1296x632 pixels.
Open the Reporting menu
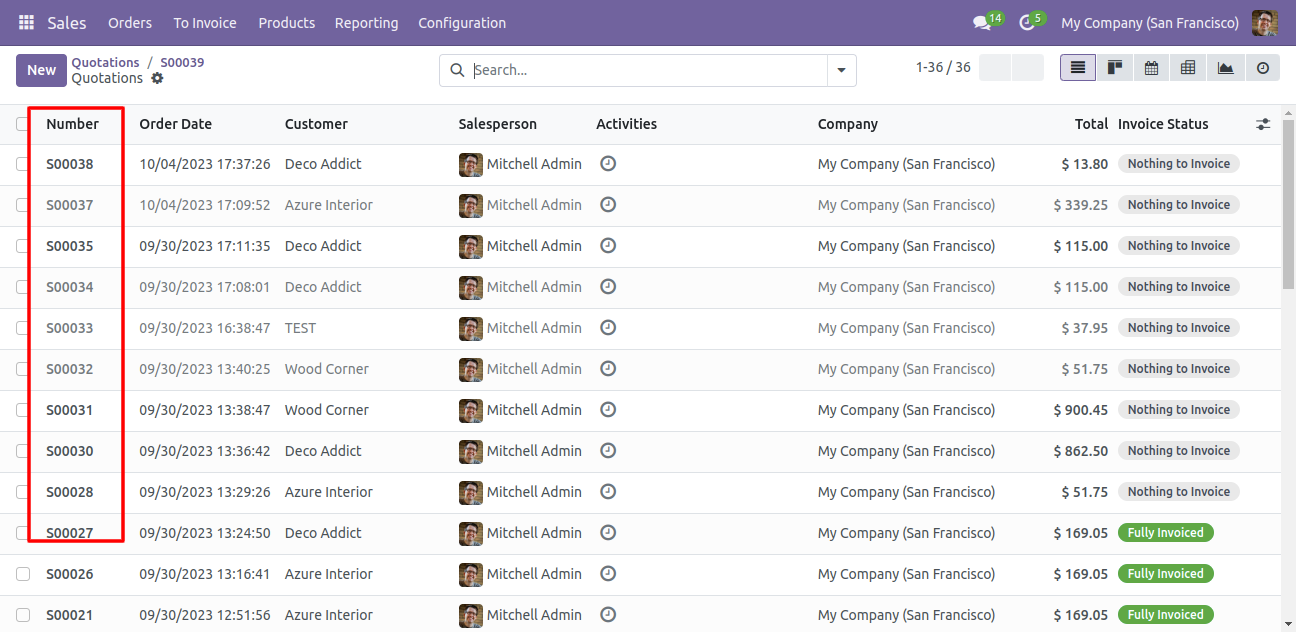click(x=366, y=22)
